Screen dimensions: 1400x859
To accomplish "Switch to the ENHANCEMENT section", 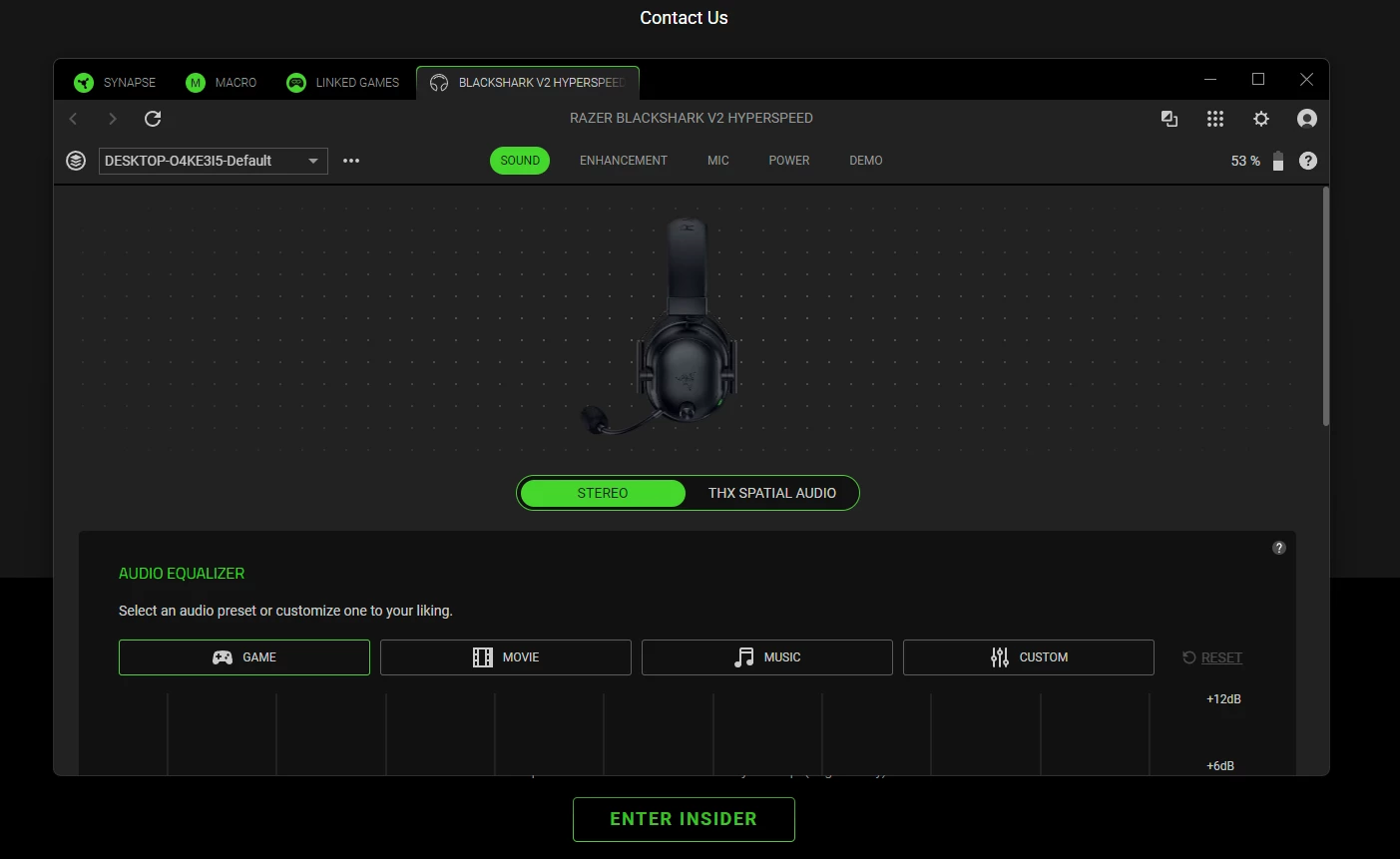I will coord(624,161).
